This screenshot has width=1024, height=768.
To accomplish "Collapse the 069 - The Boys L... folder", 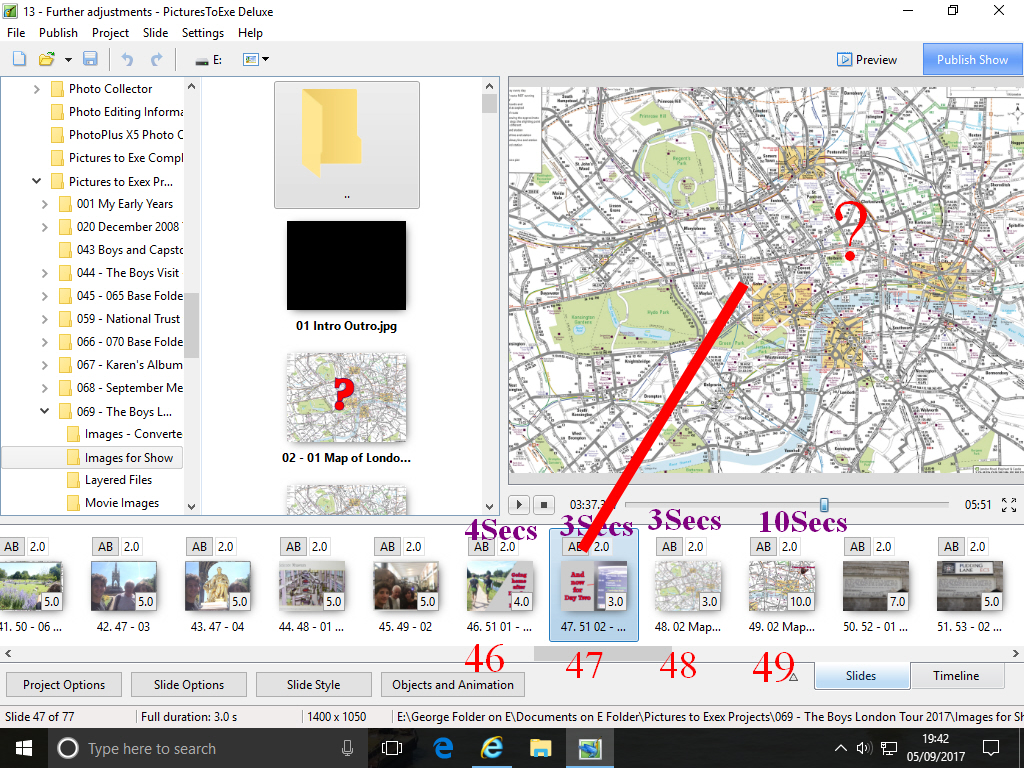I will point(44,411).
